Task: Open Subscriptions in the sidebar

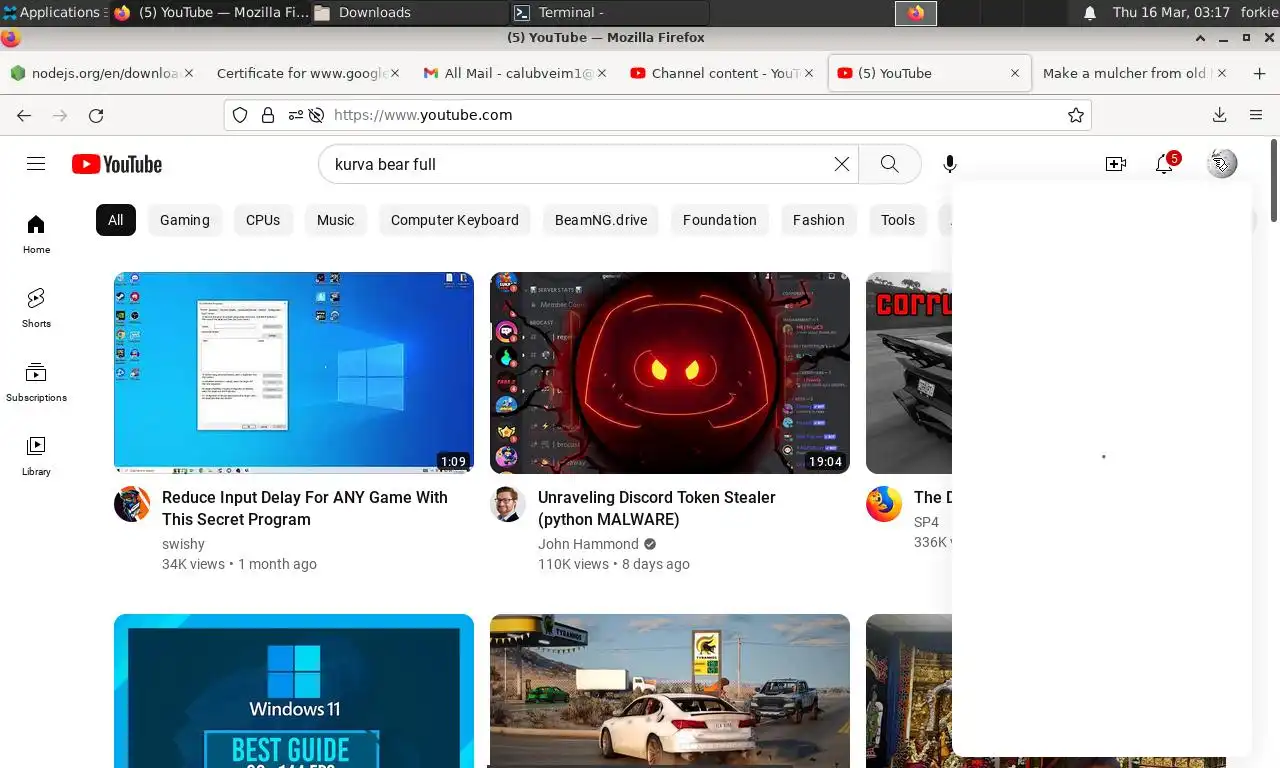Action: pos(36,382)
